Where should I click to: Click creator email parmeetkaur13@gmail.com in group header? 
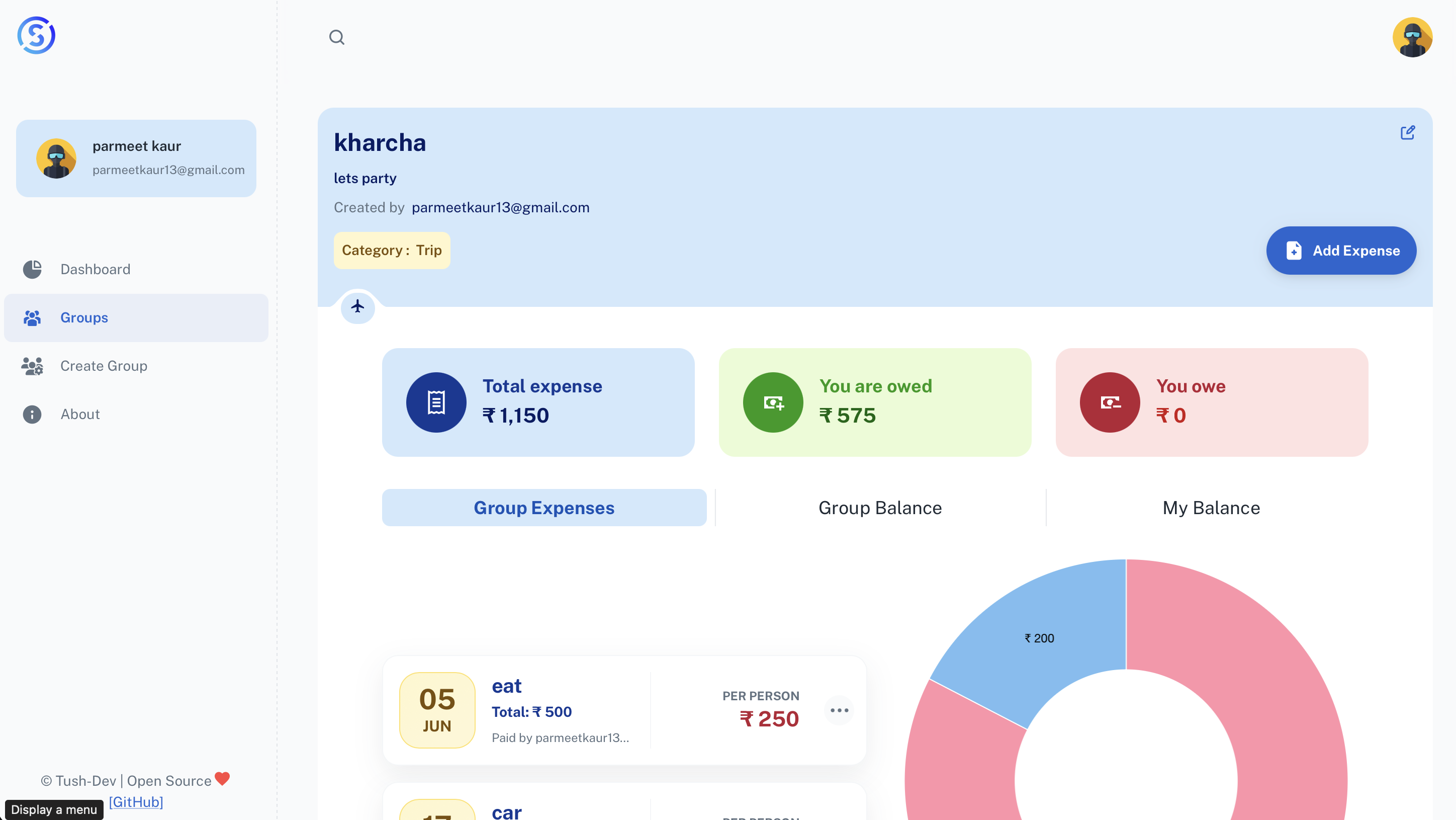pos(500,208)
